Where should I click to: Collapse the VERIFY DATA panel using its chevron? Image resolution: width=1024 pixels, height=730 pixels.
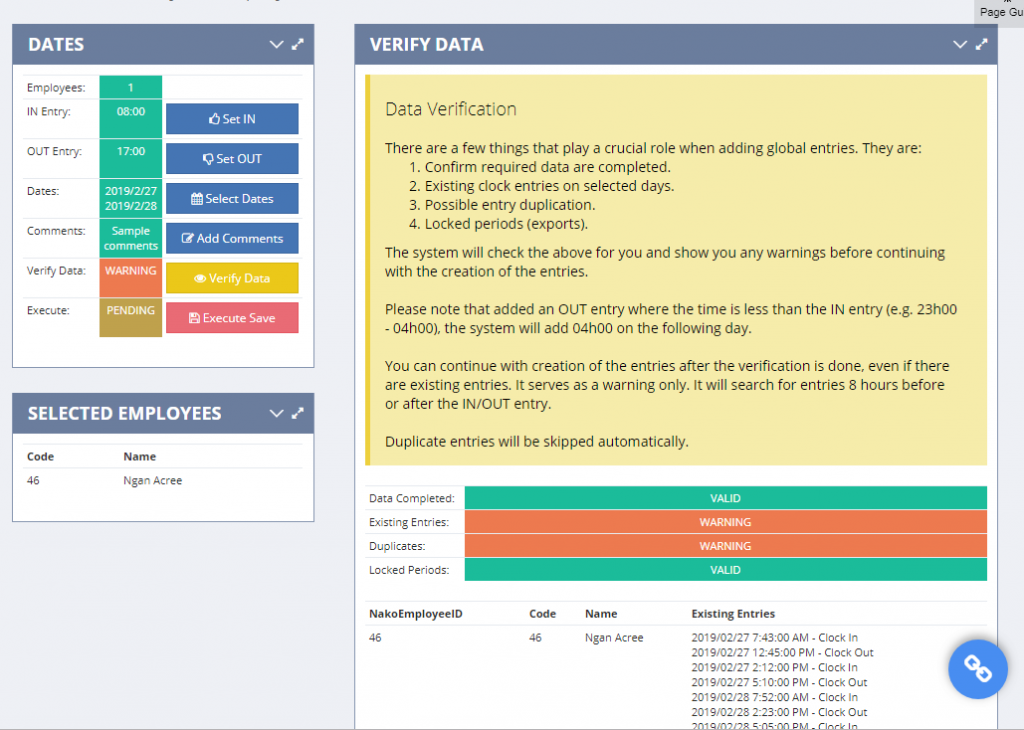(x=960, y=44)
